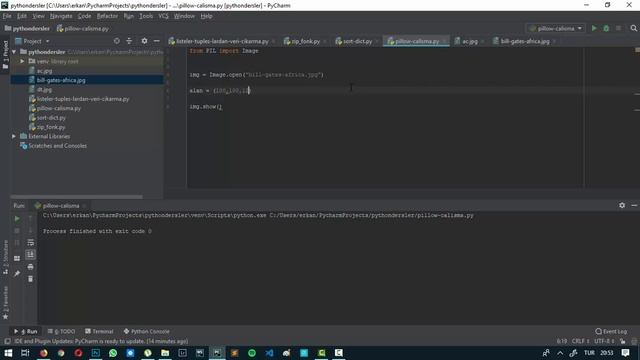640x360 pixels.
Task: Expand External Libraries node
Action: click(14, 136)
